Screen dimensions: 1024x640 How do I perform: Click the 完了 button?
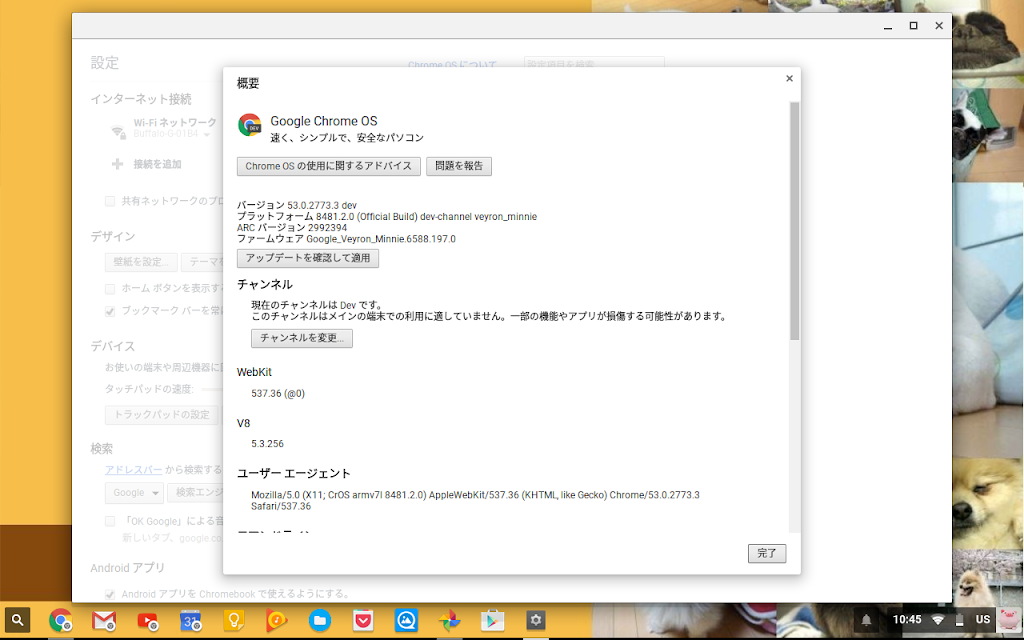(x=767, y=553)
